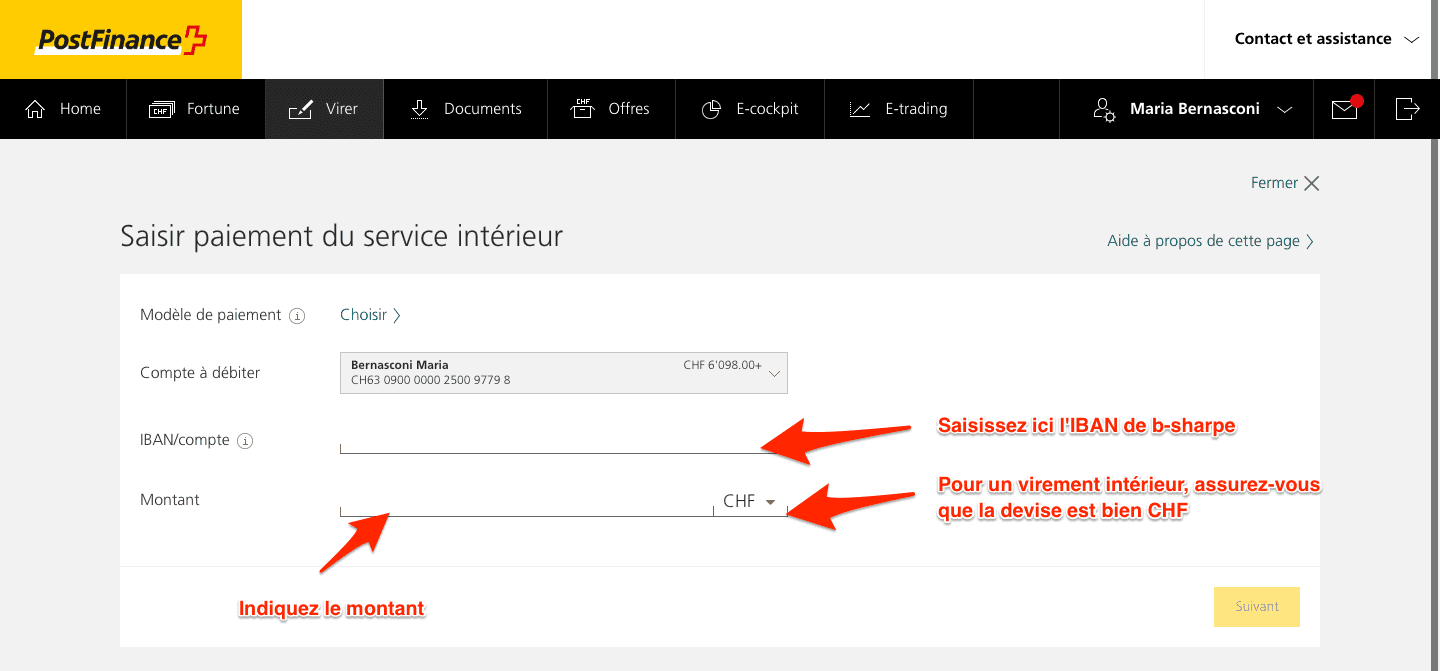1440x671 pixels.
Task: Click the Fortune CHF wallet icon
Action: [162, 109]
